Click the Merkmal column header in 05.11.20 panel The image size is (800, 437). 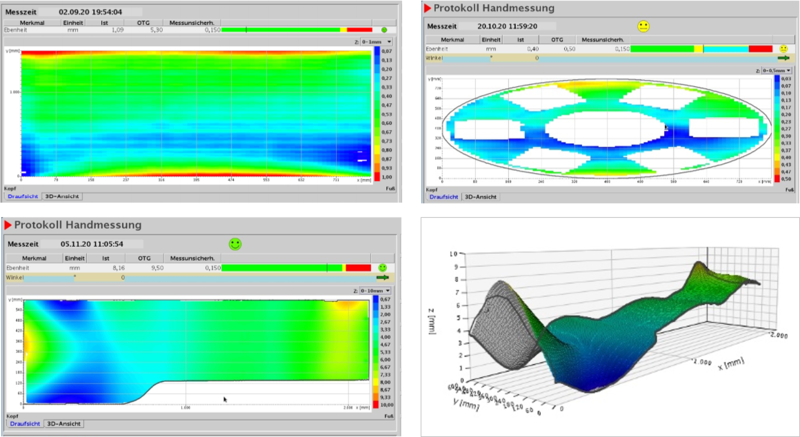[x=34, y=259]
